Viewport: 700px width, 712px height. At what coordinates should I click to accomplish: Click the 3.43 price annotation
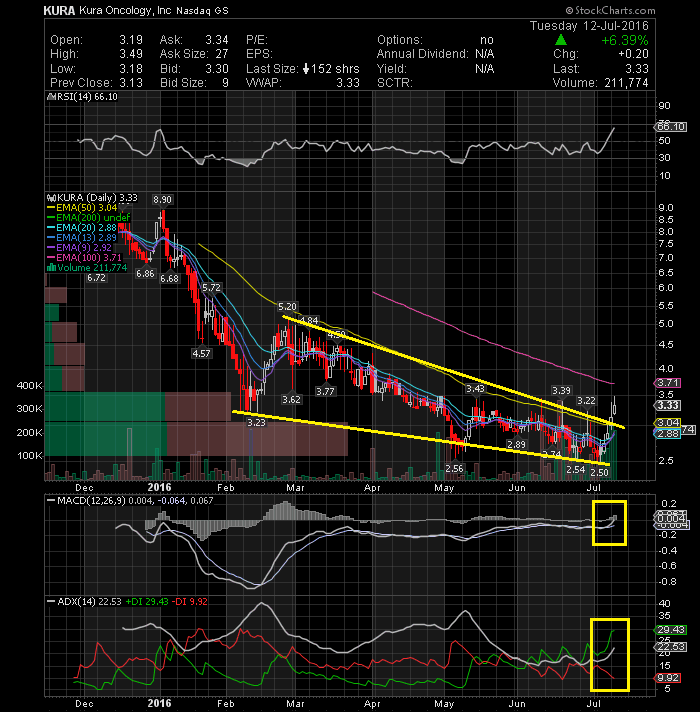(475, 389)
